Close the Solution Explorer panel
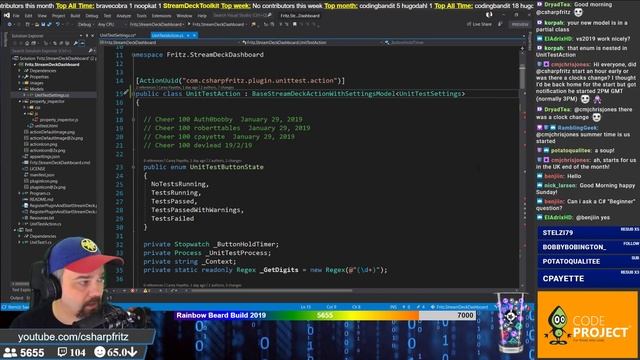Screen dimensions: 640x360 point(93,36)
